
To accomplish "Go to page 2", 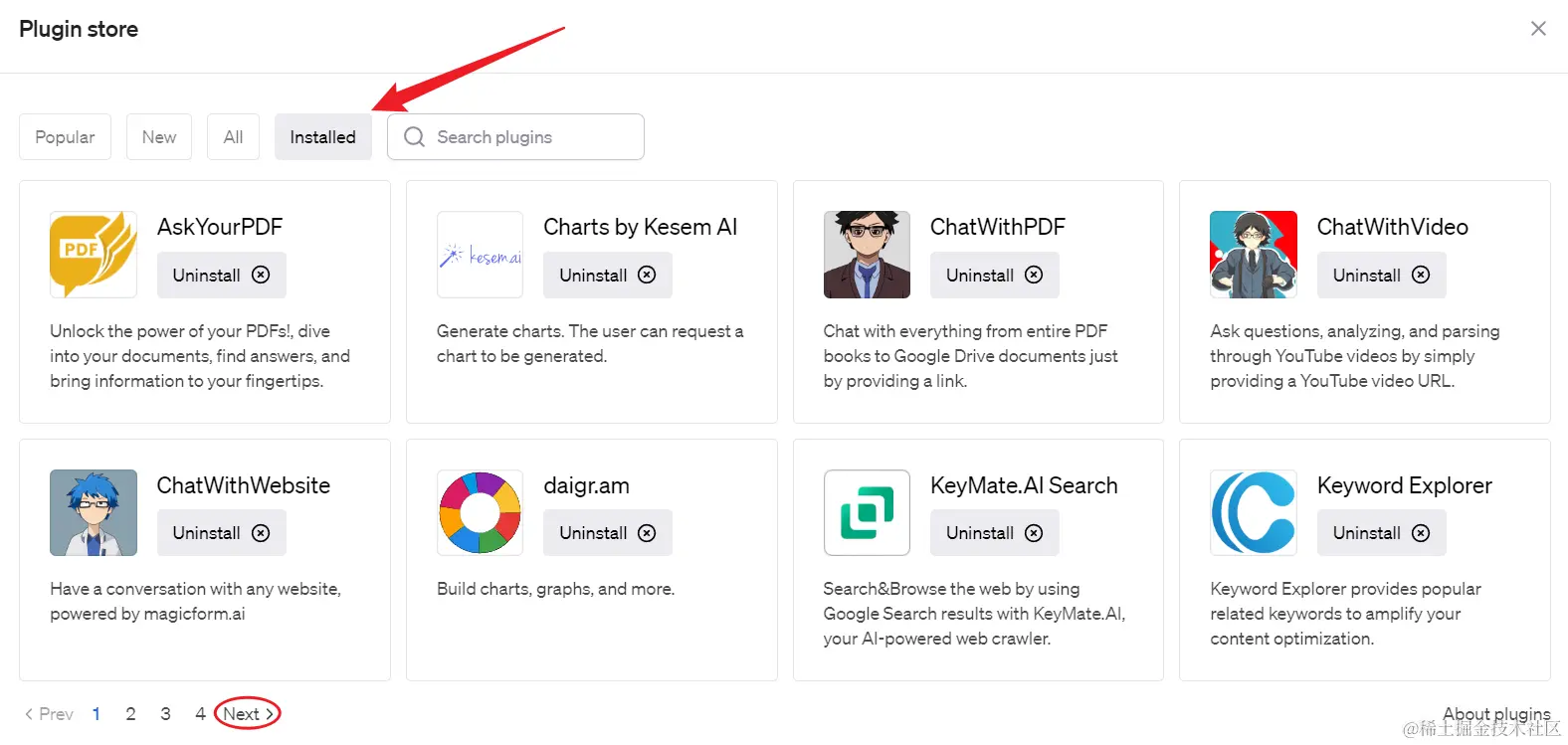I will click(x=130, y=713).
